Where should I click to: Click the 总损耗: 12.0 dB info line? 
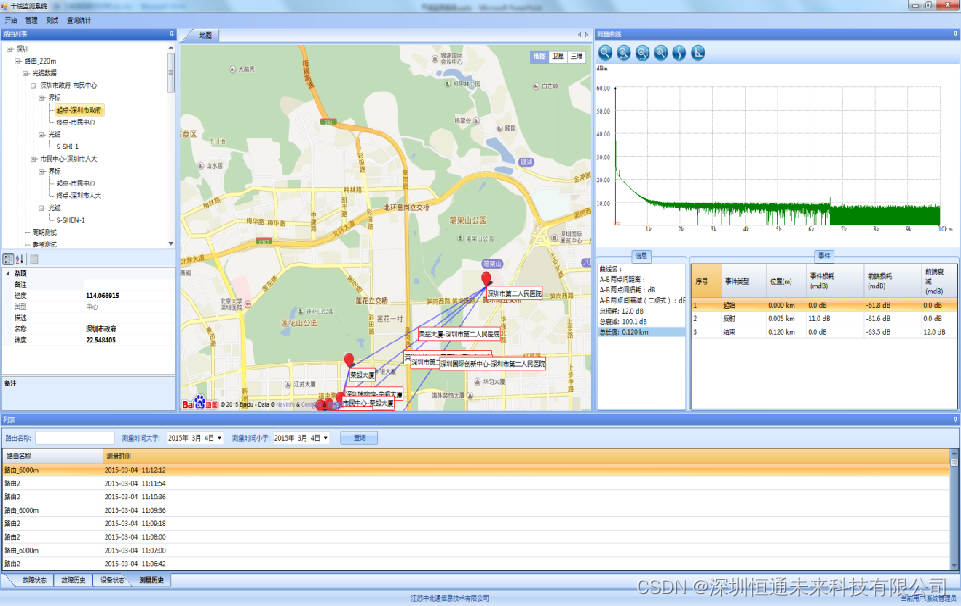point(621,311)
